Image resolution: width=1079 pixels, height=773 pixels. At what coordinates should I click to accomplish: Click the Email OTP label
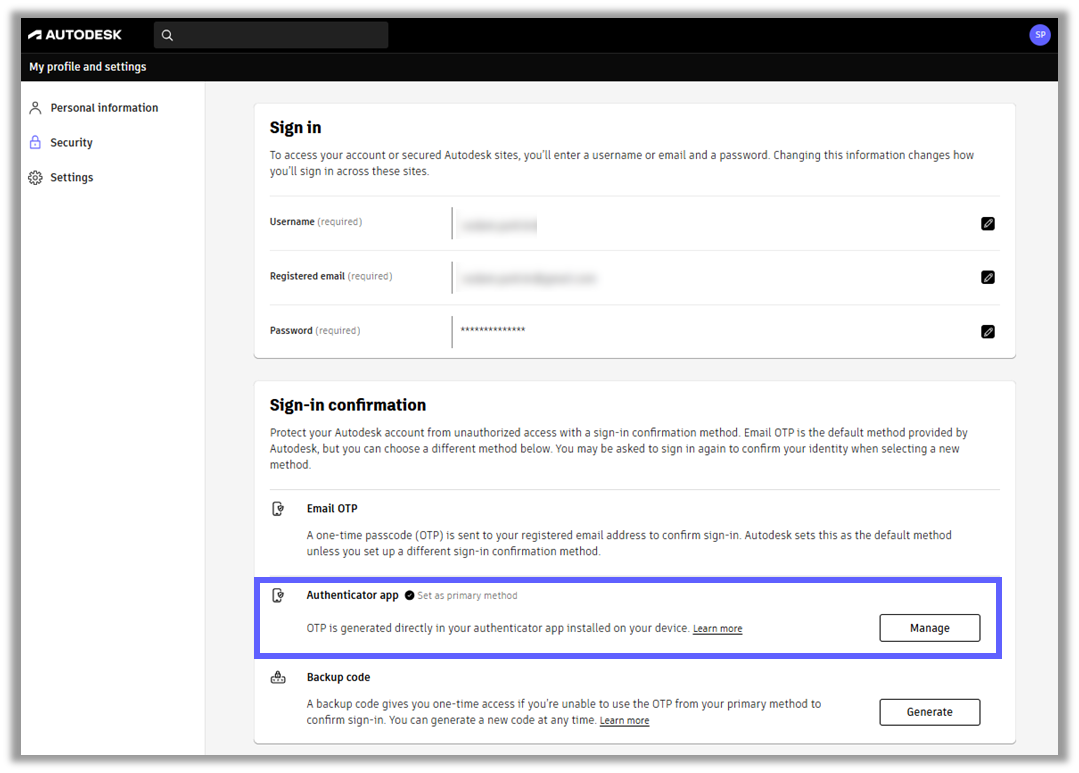tap(332, 509)
